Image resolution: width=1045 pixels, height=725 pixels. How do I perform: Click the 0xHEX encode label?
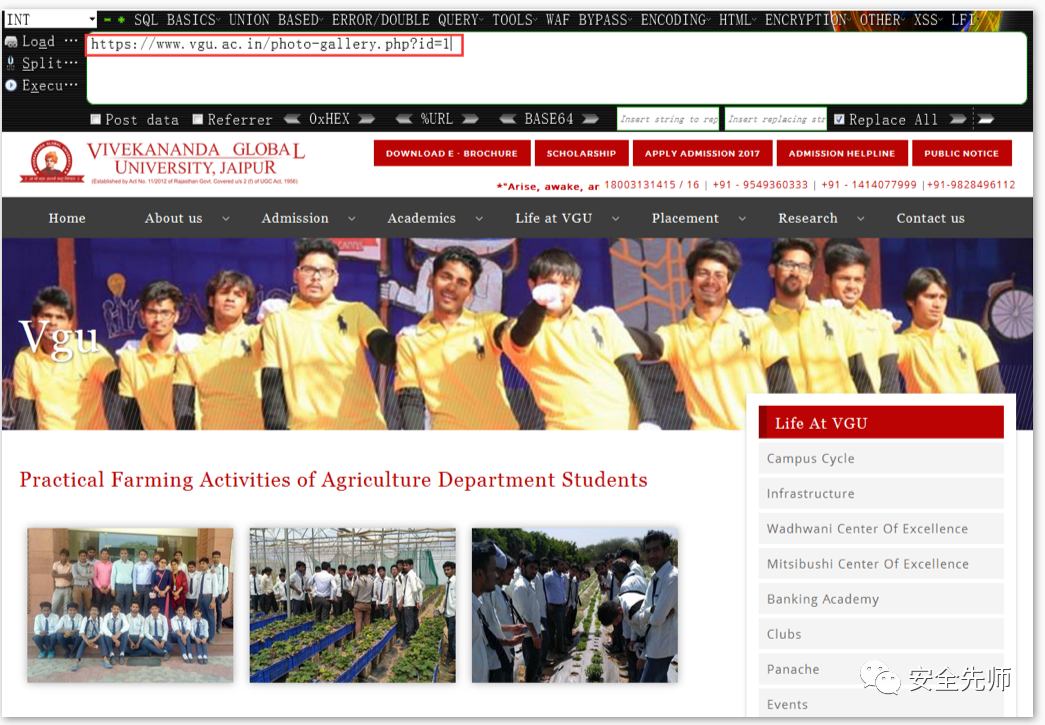[x=329, y=119]
